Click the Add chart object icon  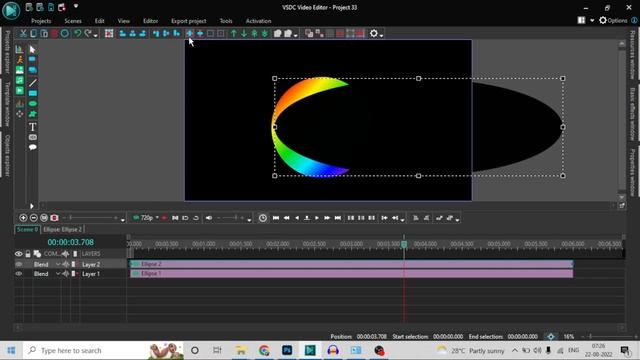(19, 49)
